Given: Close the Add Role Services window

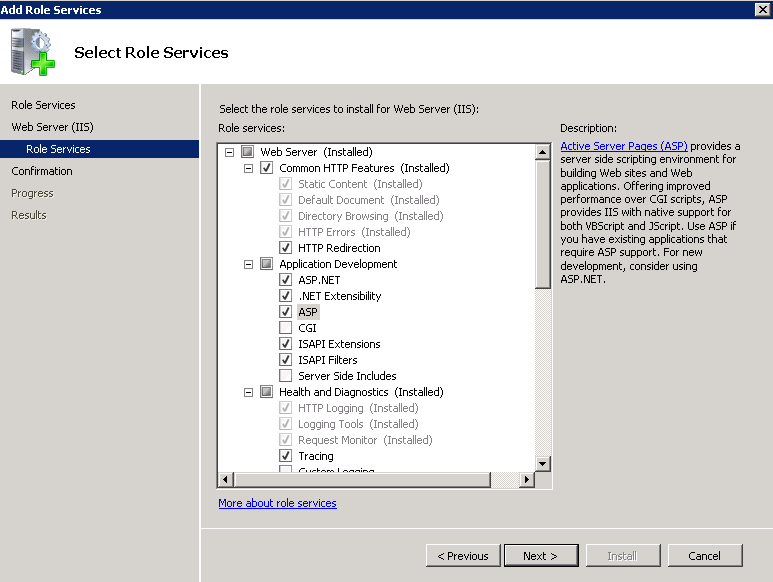Looking at the screenshot, I should tap(762, 9).
